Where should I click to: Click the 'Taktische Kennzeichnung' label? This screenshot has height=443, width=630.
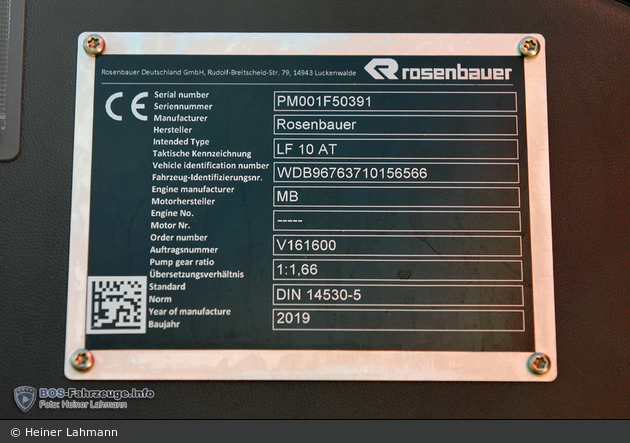[202, 153]
